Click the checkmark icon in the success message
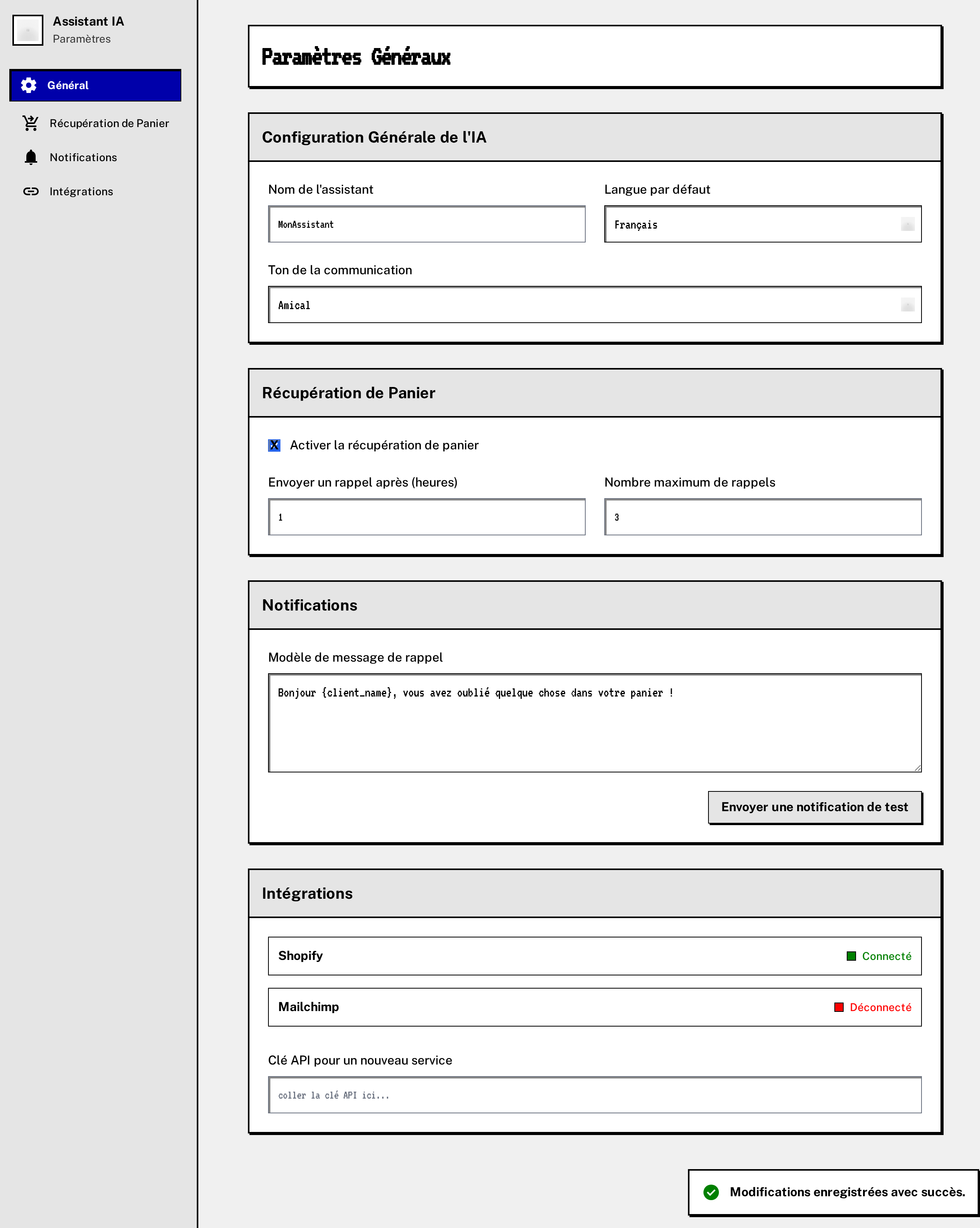Image resolution: width=980 pixels, height=1228 pixels. (712, 1192)
